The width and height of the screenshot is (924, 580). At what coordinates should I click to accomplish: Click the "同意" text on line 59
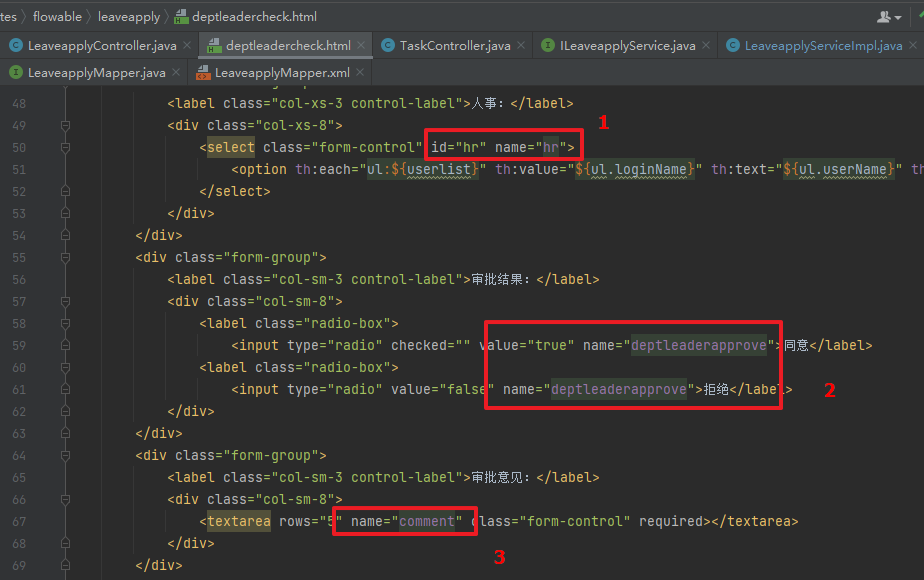click(x=796, y=345)
